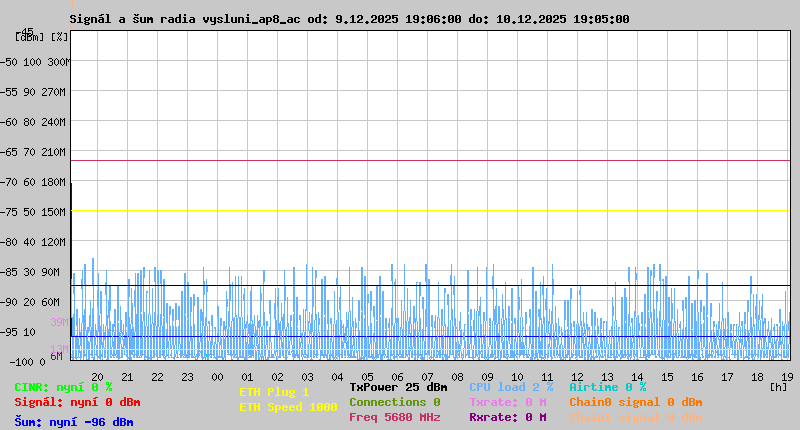
Task: Click the Freq 5680 MHz legend label
Action: point(394,417)
